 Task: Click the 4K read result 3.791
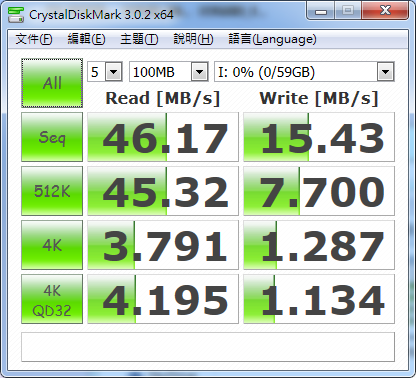[163, 245]
